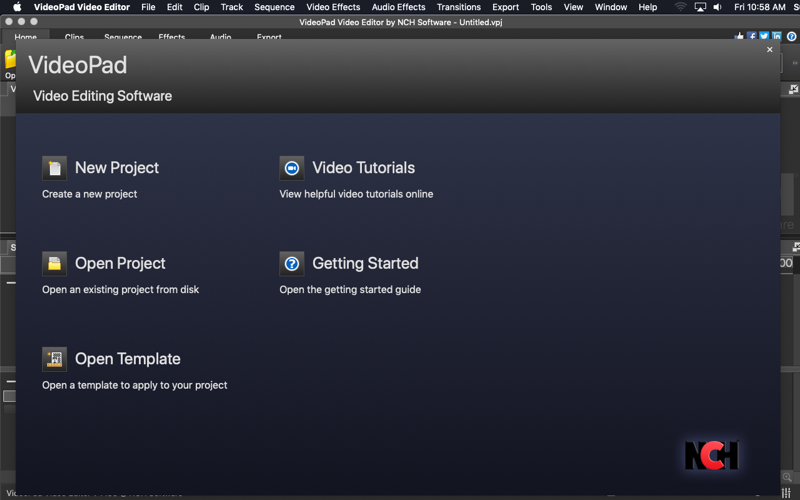The height and width of the screenshot is (500, 800).
Task: Click 'Open the getting started guide' text
Action: 350,289
